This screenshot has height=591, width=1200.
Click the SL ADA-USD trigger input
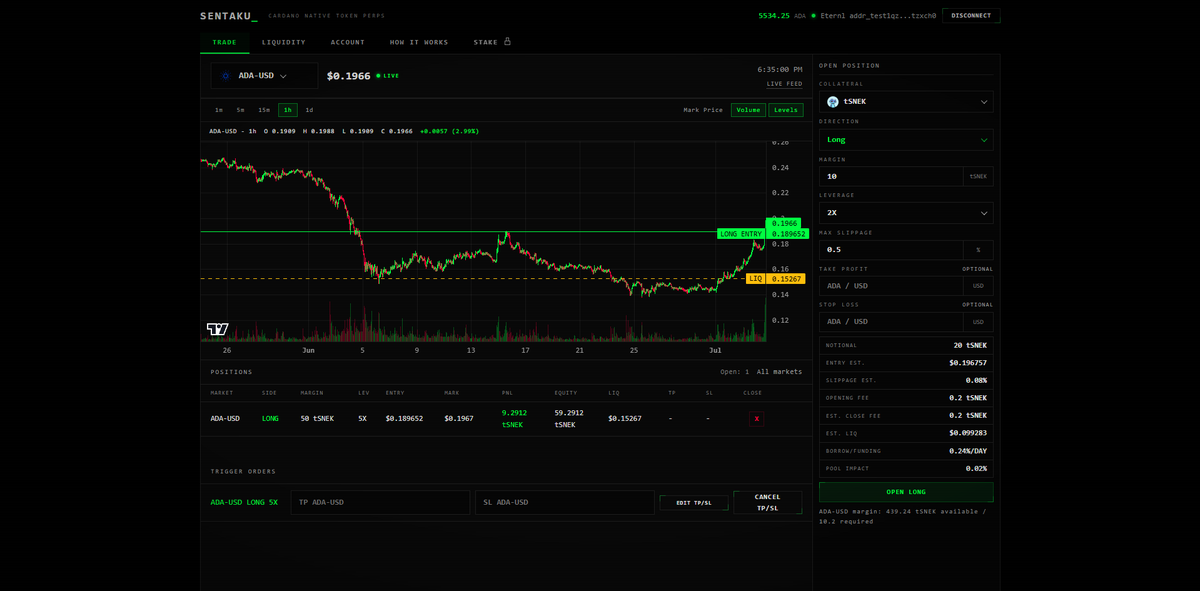tap(565, 502)
